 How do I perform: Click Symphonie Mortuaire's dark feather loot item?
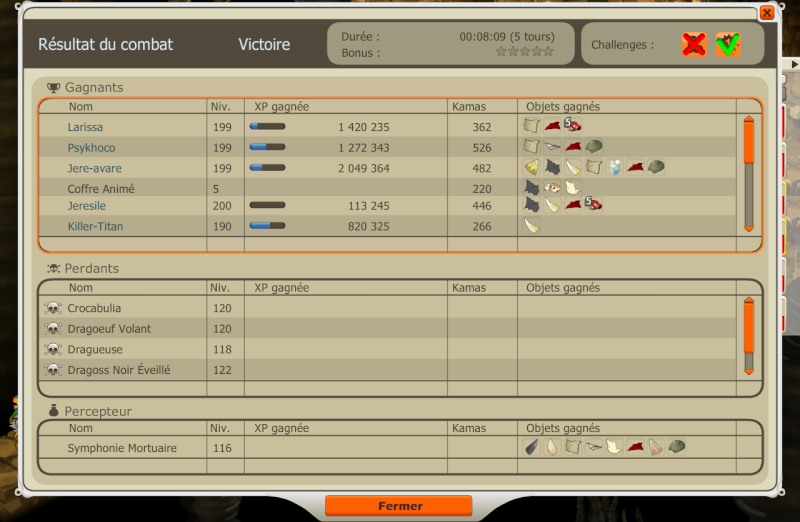click(x=531, y=447)
